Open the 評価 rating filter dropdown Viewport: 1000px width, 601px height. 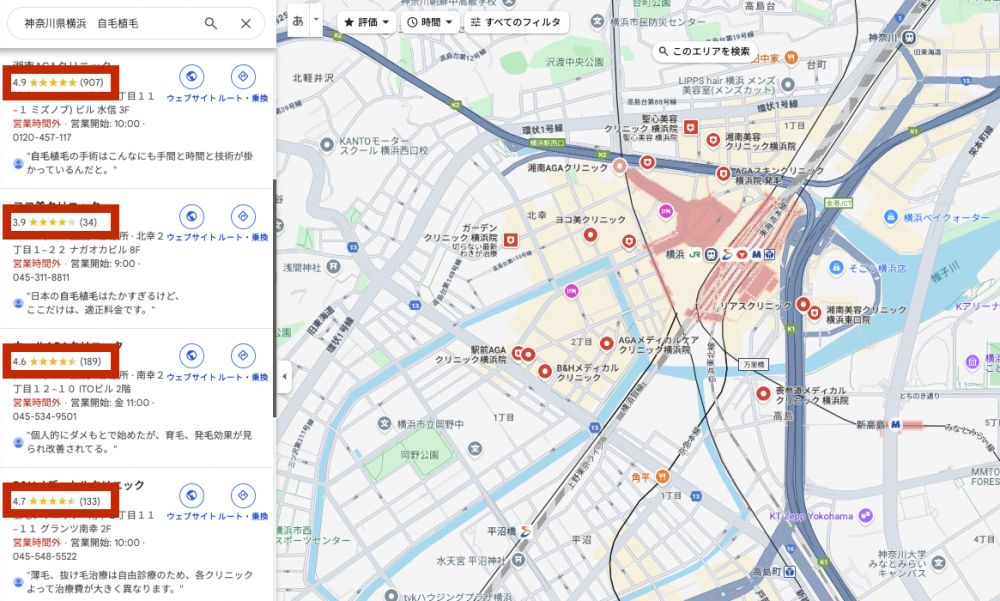365,22
